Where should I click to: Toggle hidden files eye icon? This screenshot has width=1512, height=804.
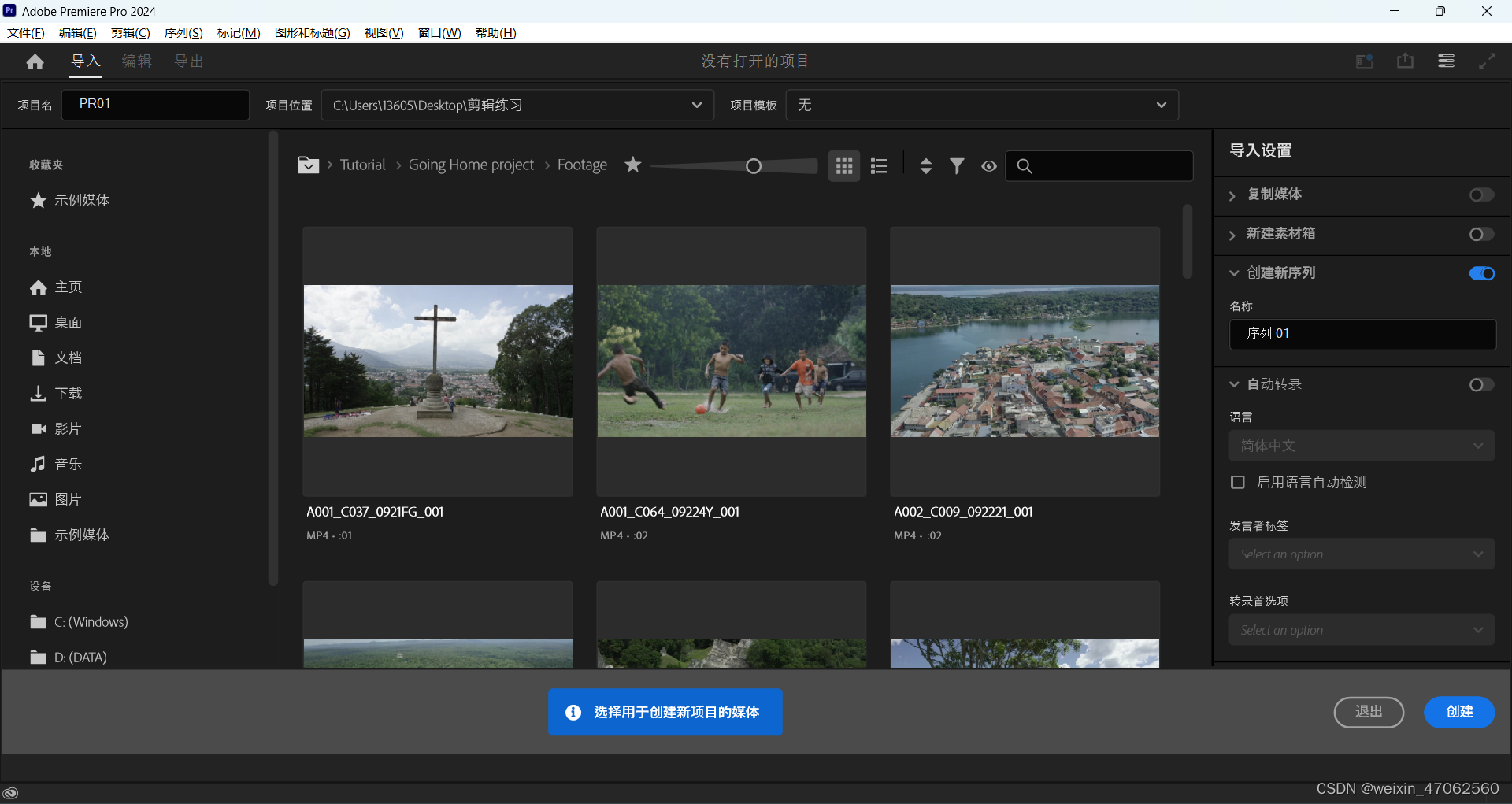pos(989,166)
